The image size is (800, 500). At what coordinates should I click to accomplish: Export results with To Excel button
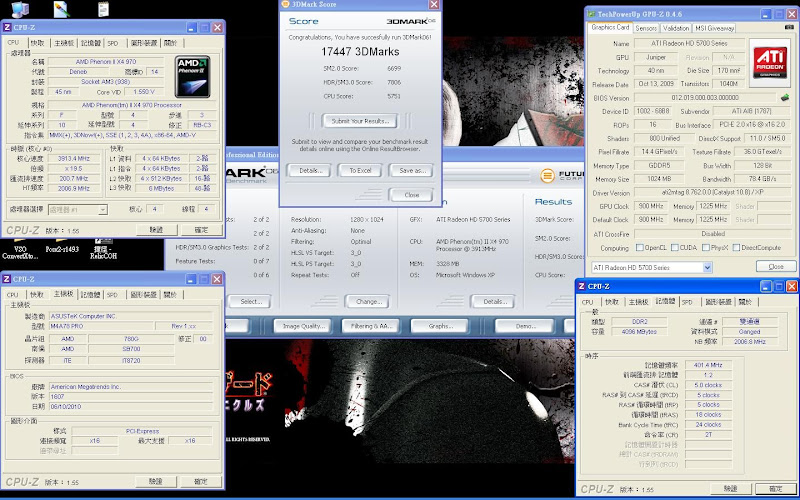(x=360, y=170)
